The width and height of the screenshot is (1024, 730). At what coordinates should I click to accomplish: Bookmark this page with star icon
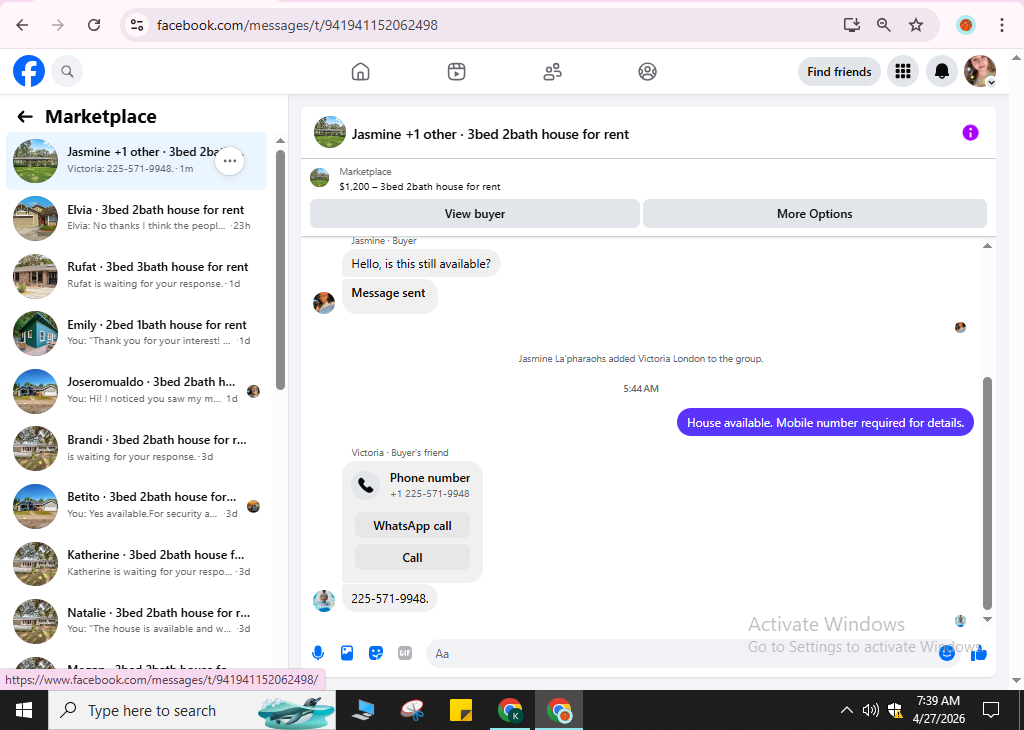pyautogui.click(x=916, y=25)
